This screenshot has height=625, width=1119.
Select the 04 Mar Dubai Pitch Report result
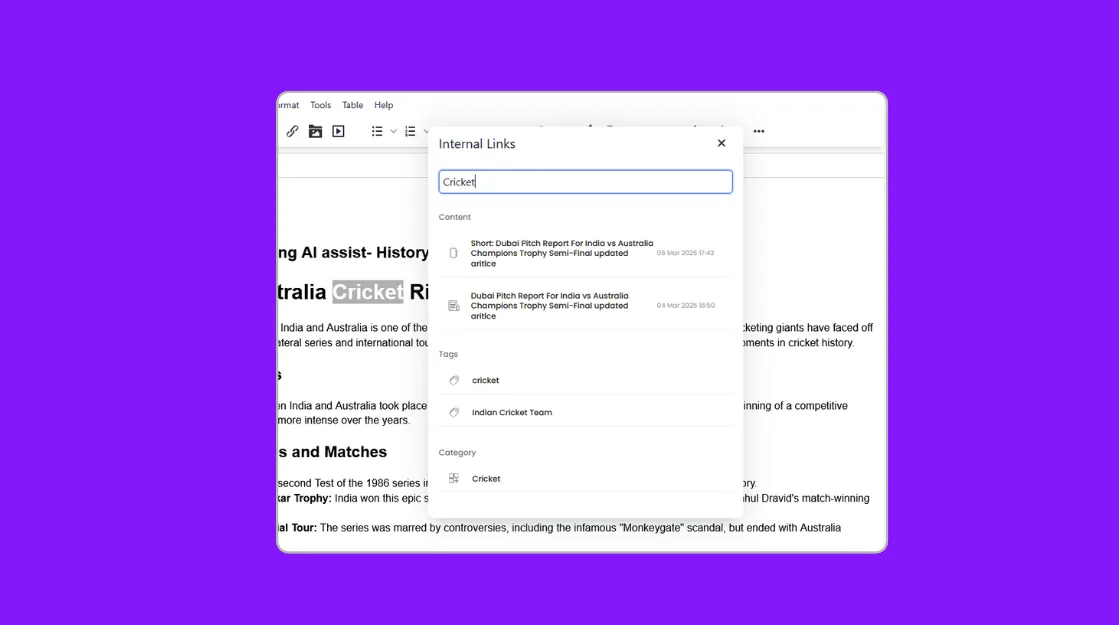point(585,305)
